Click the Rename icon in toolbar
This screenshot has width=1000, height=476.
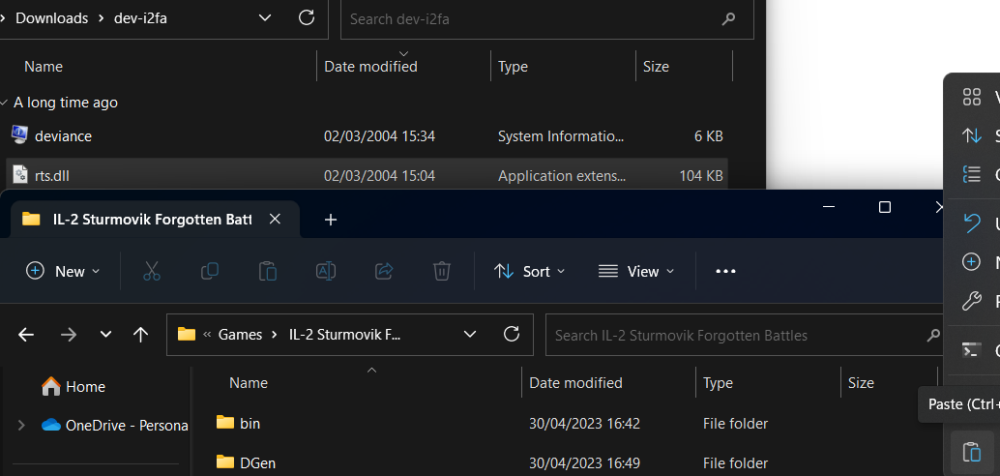(325, 271)
